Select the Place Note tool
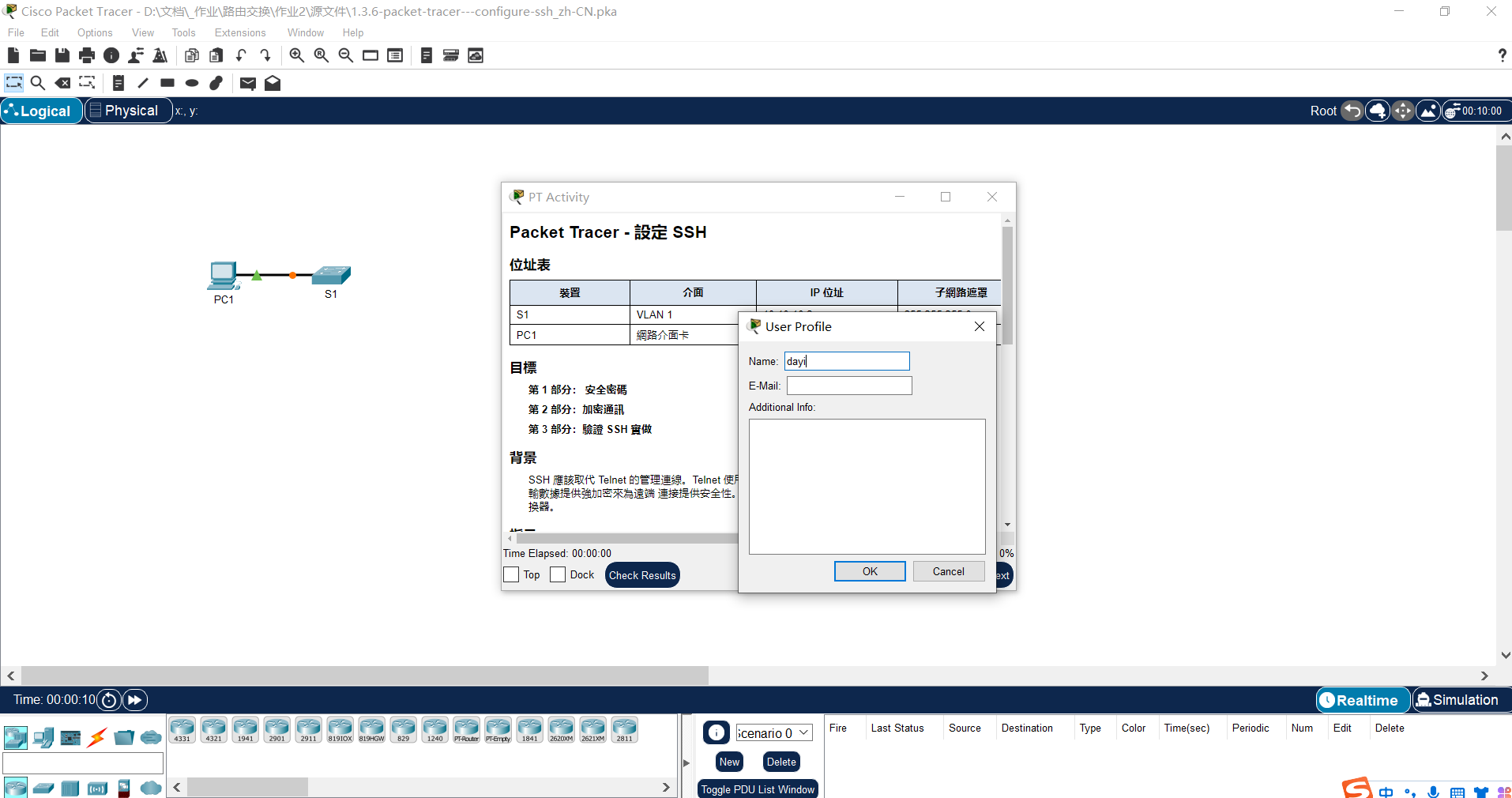This screenshot has width=1512, height=798. pyautogui.click(x=118, y=83)
